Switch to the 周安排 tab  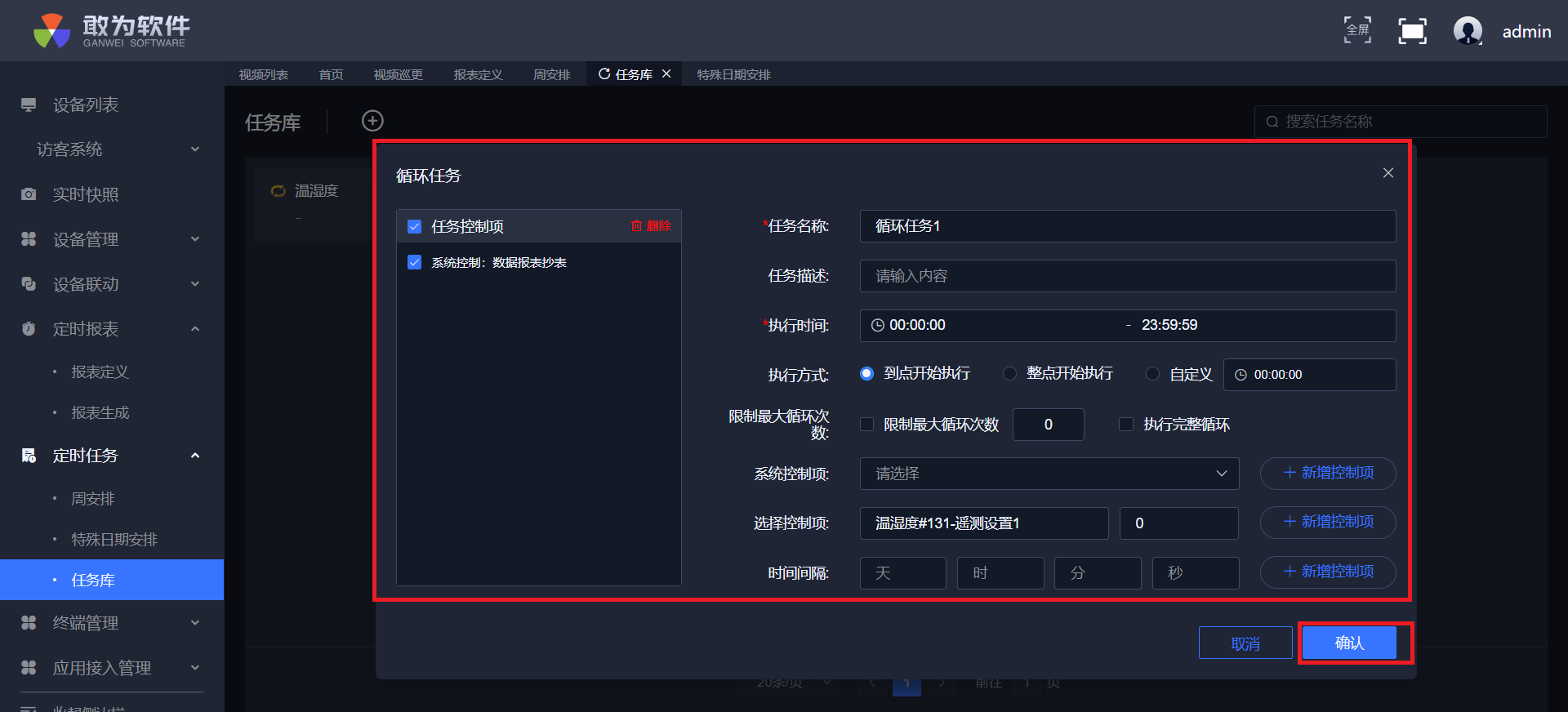551,74
